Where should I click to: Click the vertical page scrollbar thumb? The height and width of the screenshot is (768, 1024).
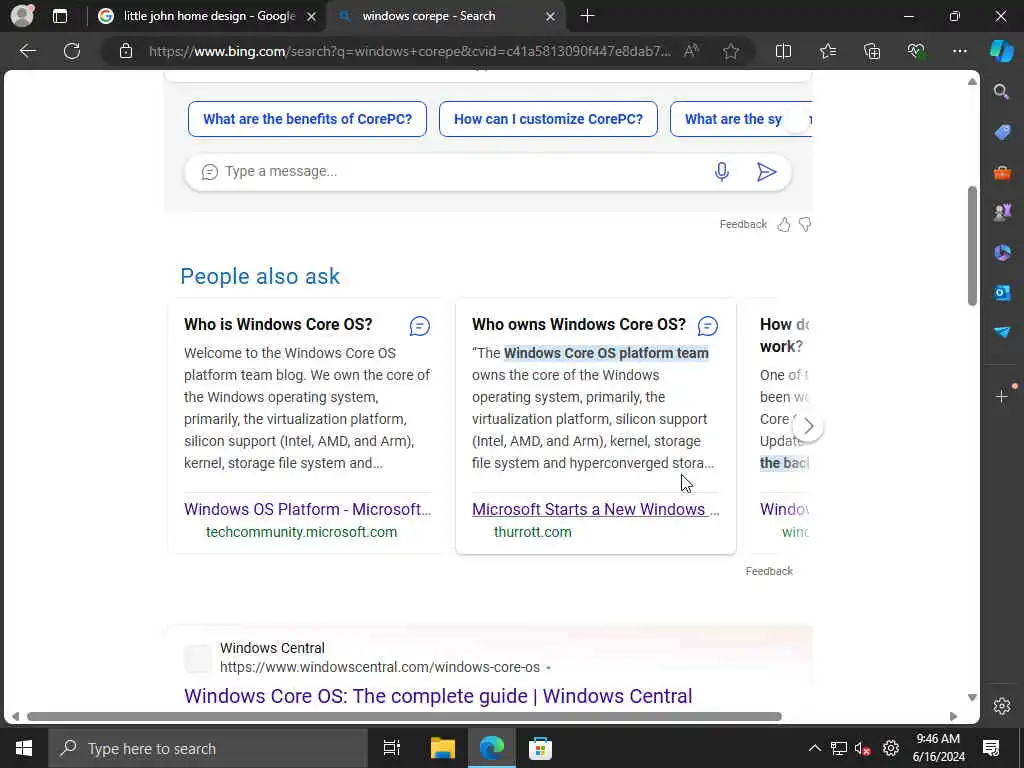(972, 246)
